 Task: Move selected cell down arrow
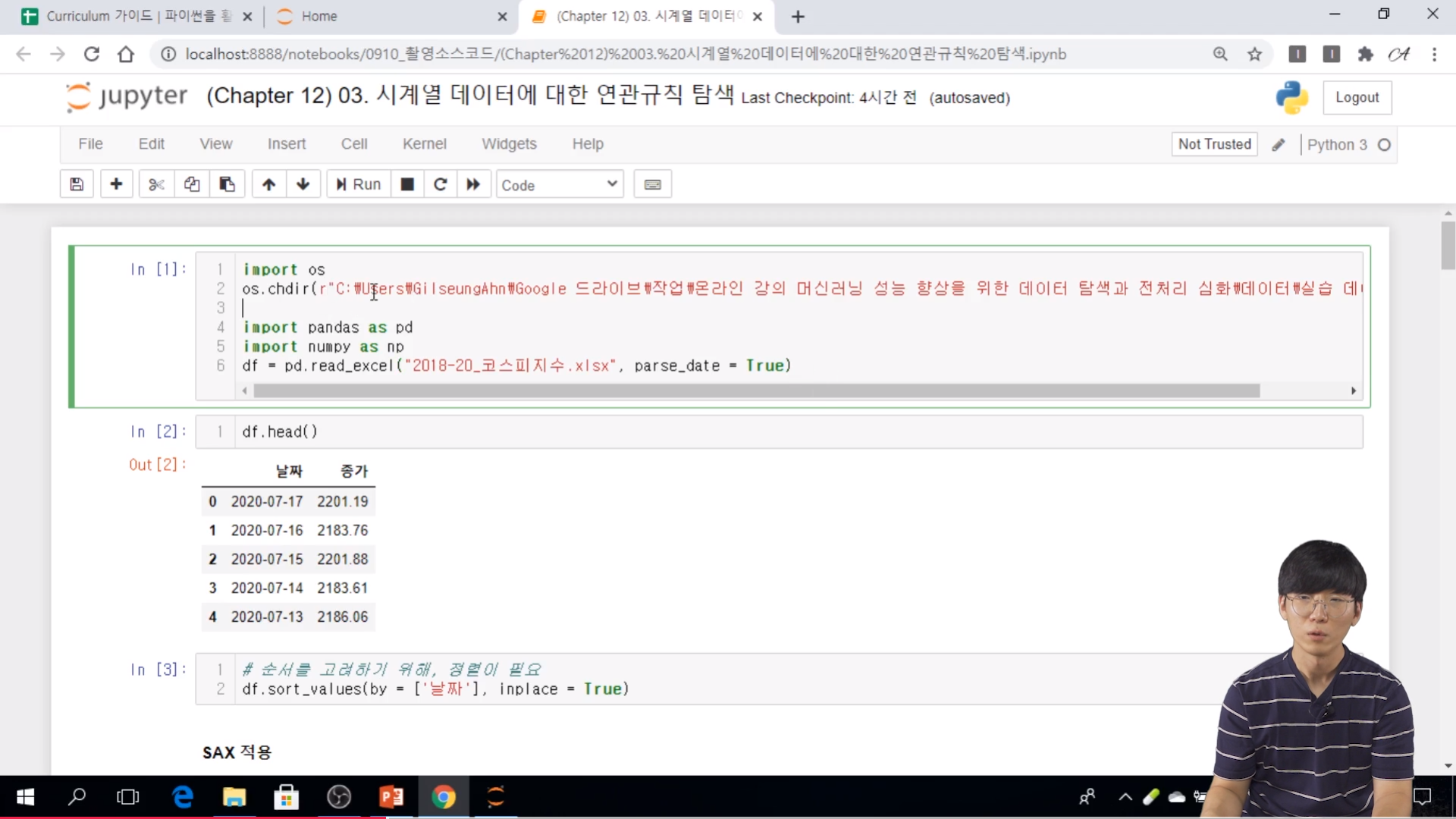(x=303, y=184)
